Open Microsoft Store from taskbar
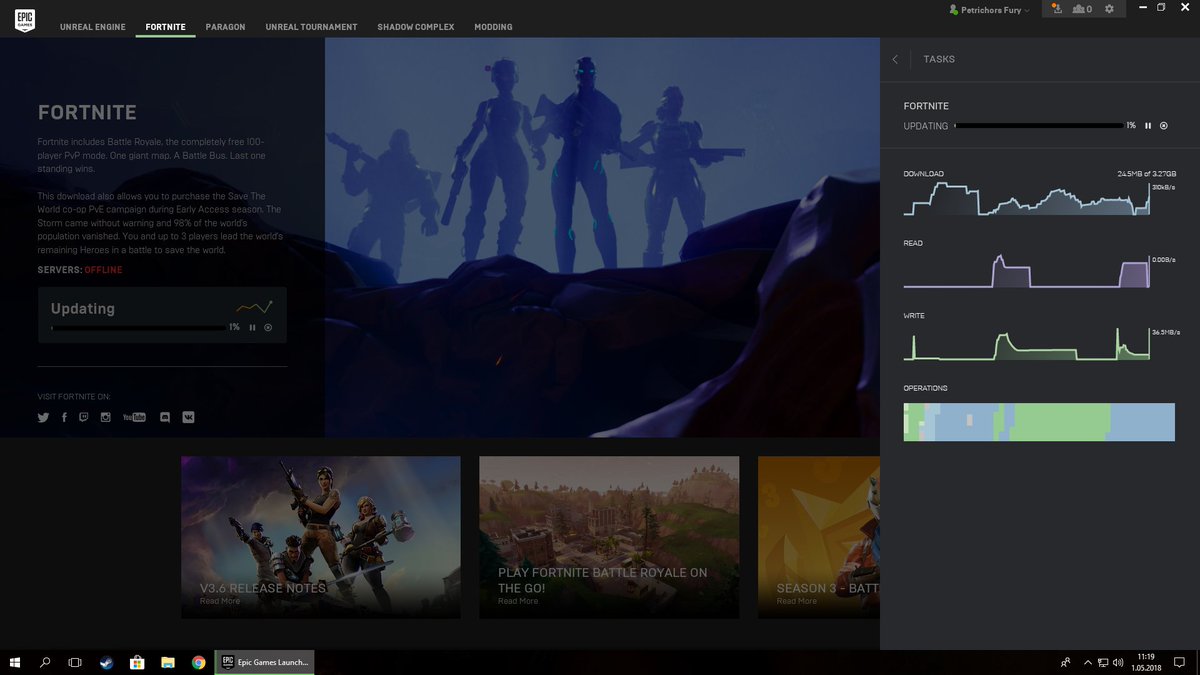Screen dimensions: 1200x675 137,662
